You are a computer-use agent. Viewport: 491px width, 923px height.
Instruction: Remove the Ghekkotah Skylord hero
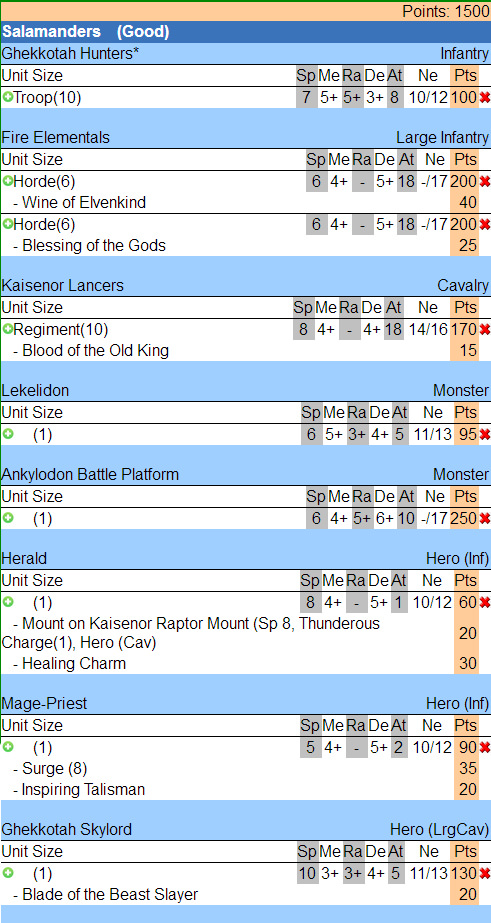coord(485,873)
